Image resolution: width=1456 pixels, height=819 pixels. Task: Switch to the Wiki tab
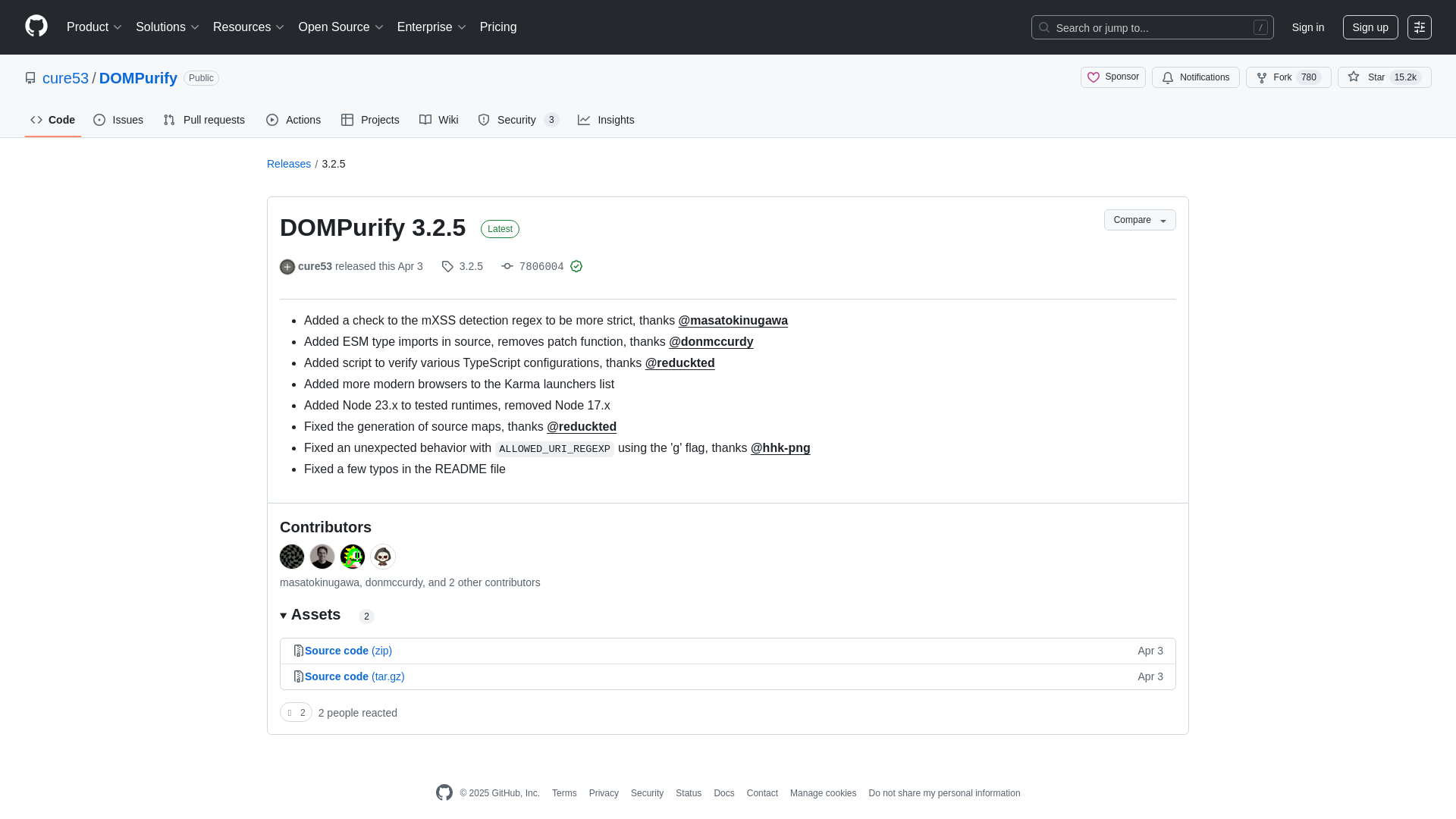click(x=439, y=120)
